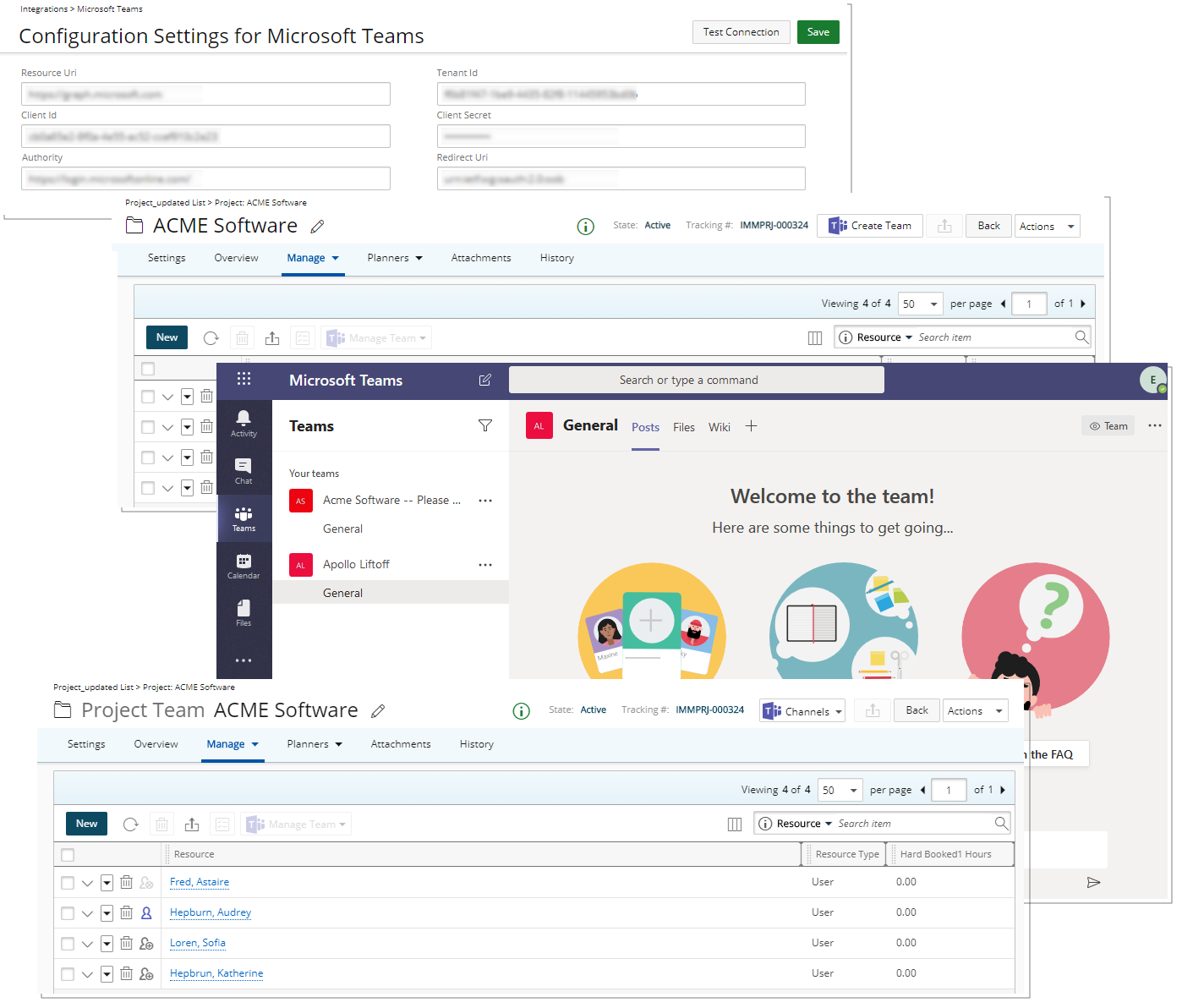Click the Test Connection button
The height and width of the screenshot is (1008, 1182).
tap(741, 32)
